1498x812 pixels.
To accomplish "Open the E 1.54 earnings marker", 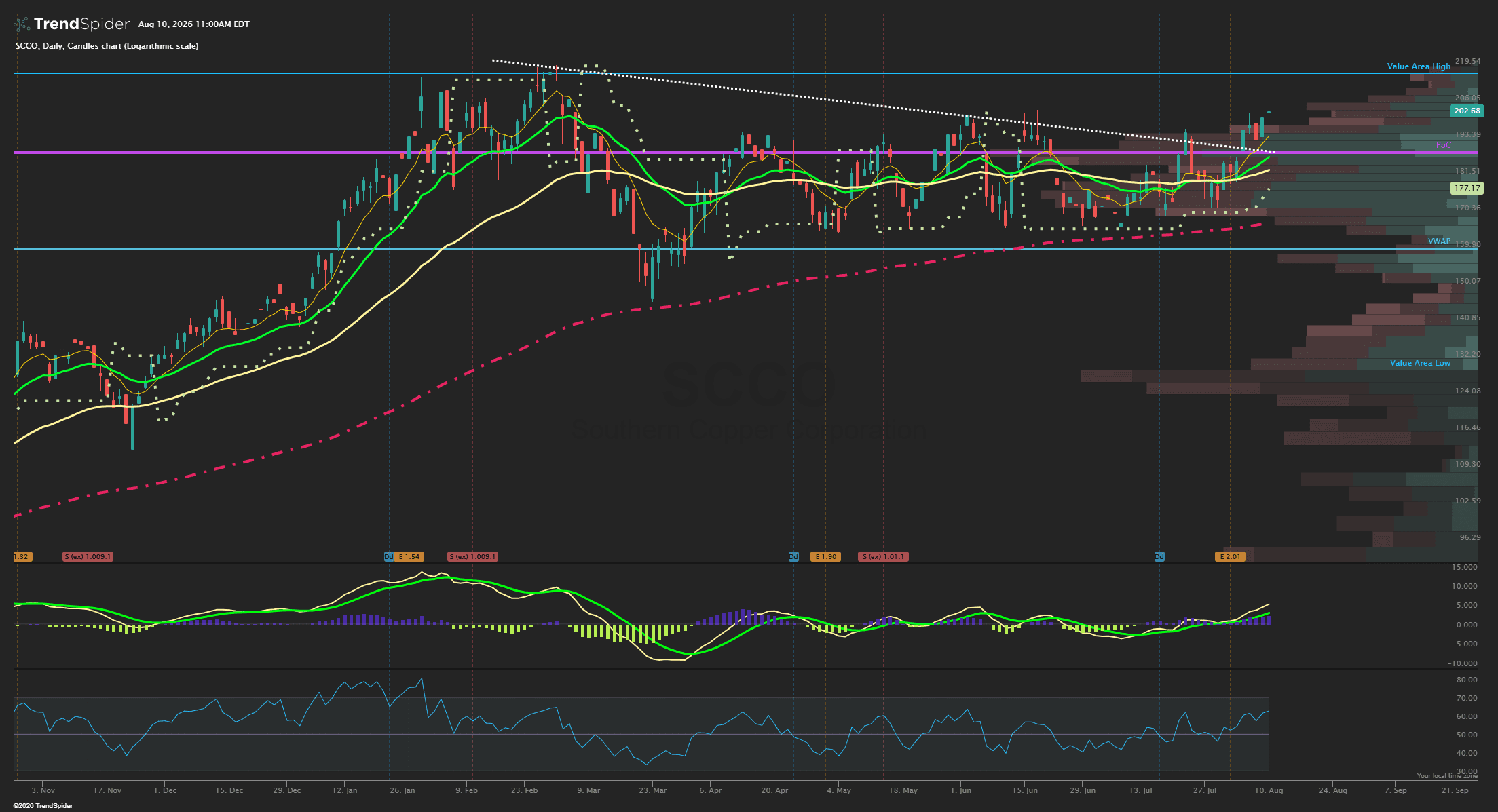I will (409, 557).
